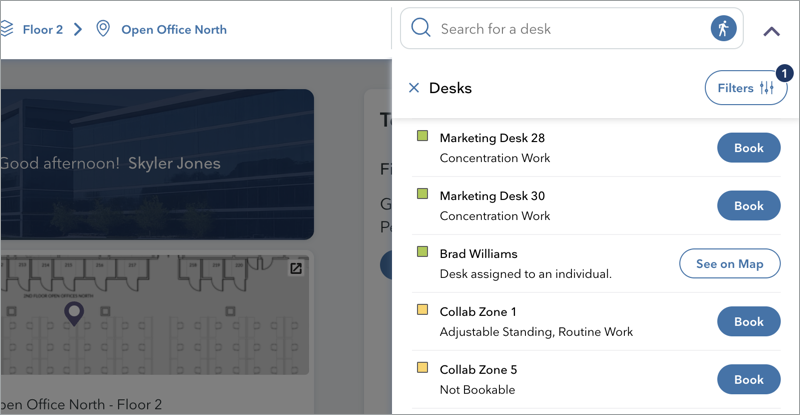Book Collab Zone 1
This screenshot has height=415, width=800.
click(748, 322)
